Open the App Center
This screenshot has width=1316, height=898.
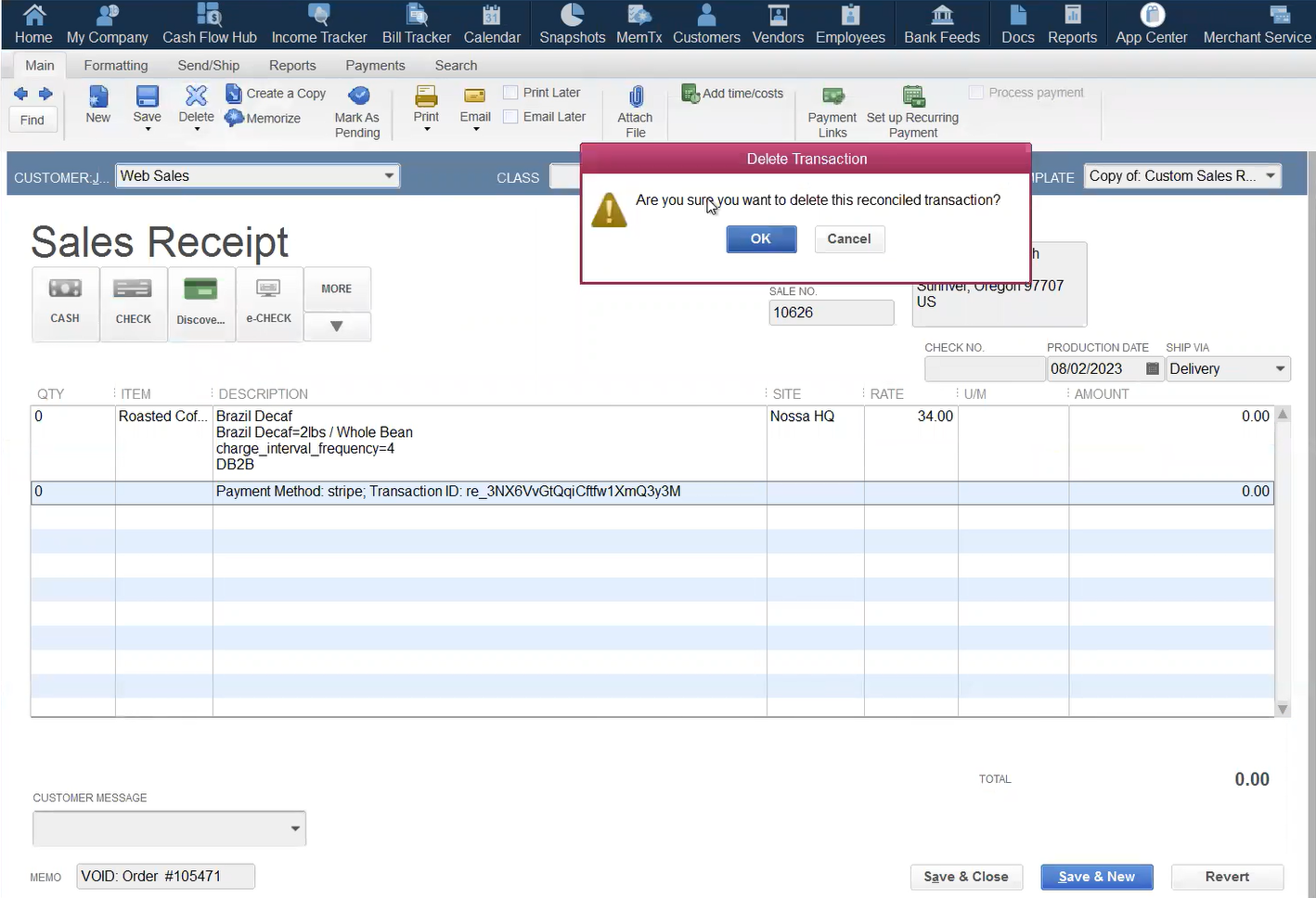coord(1152,24)
